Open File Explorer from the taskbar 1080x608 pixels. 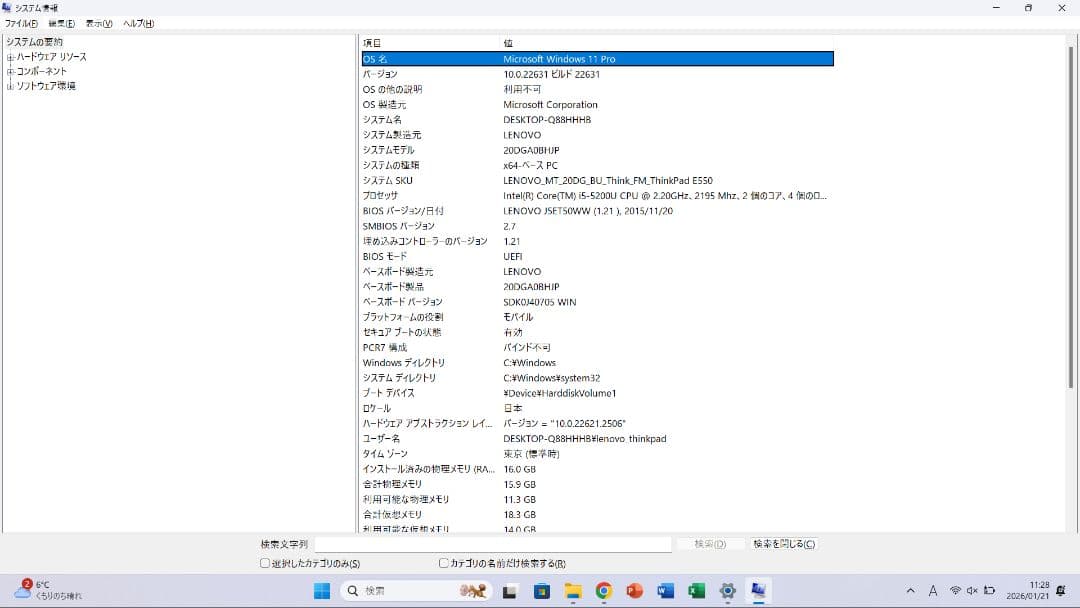[572, 590]
